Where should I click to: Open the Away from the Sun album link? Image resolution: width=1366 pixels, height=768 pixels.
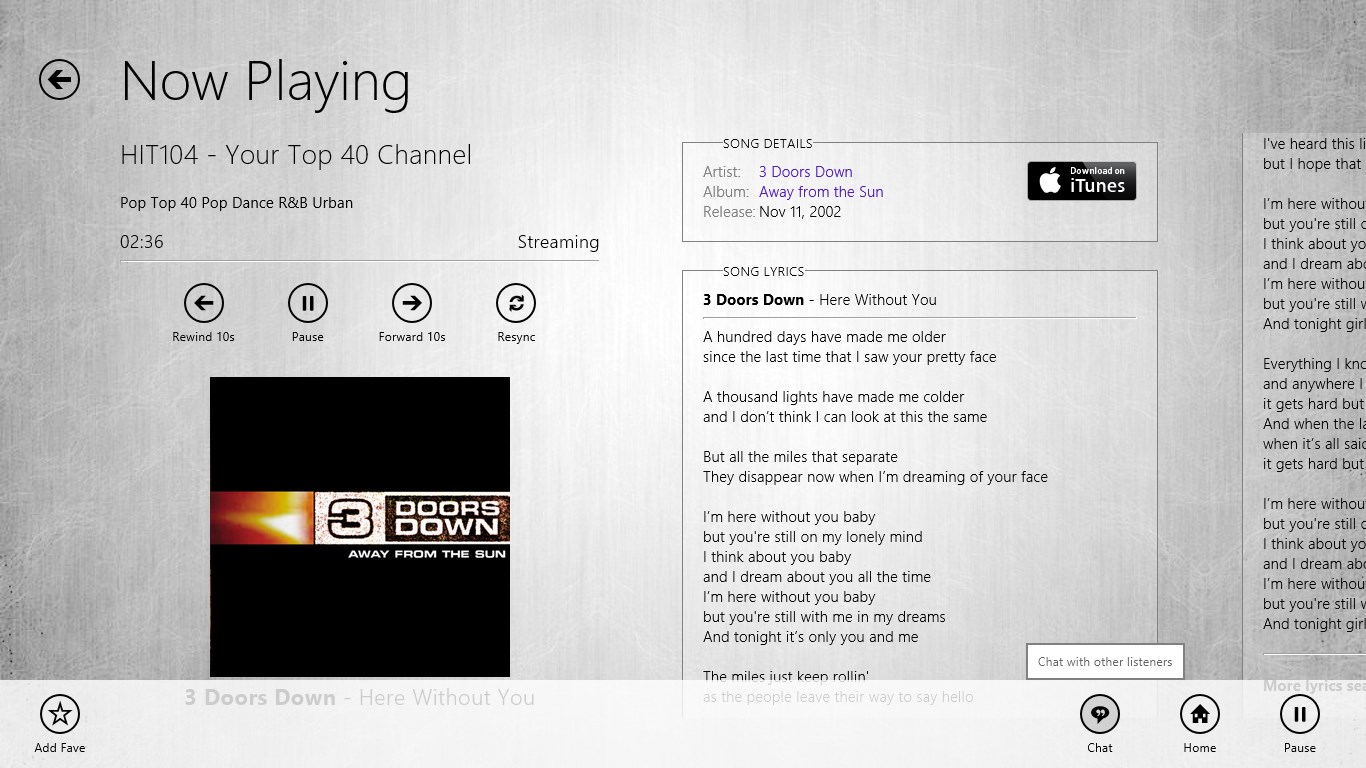(821, 192)
